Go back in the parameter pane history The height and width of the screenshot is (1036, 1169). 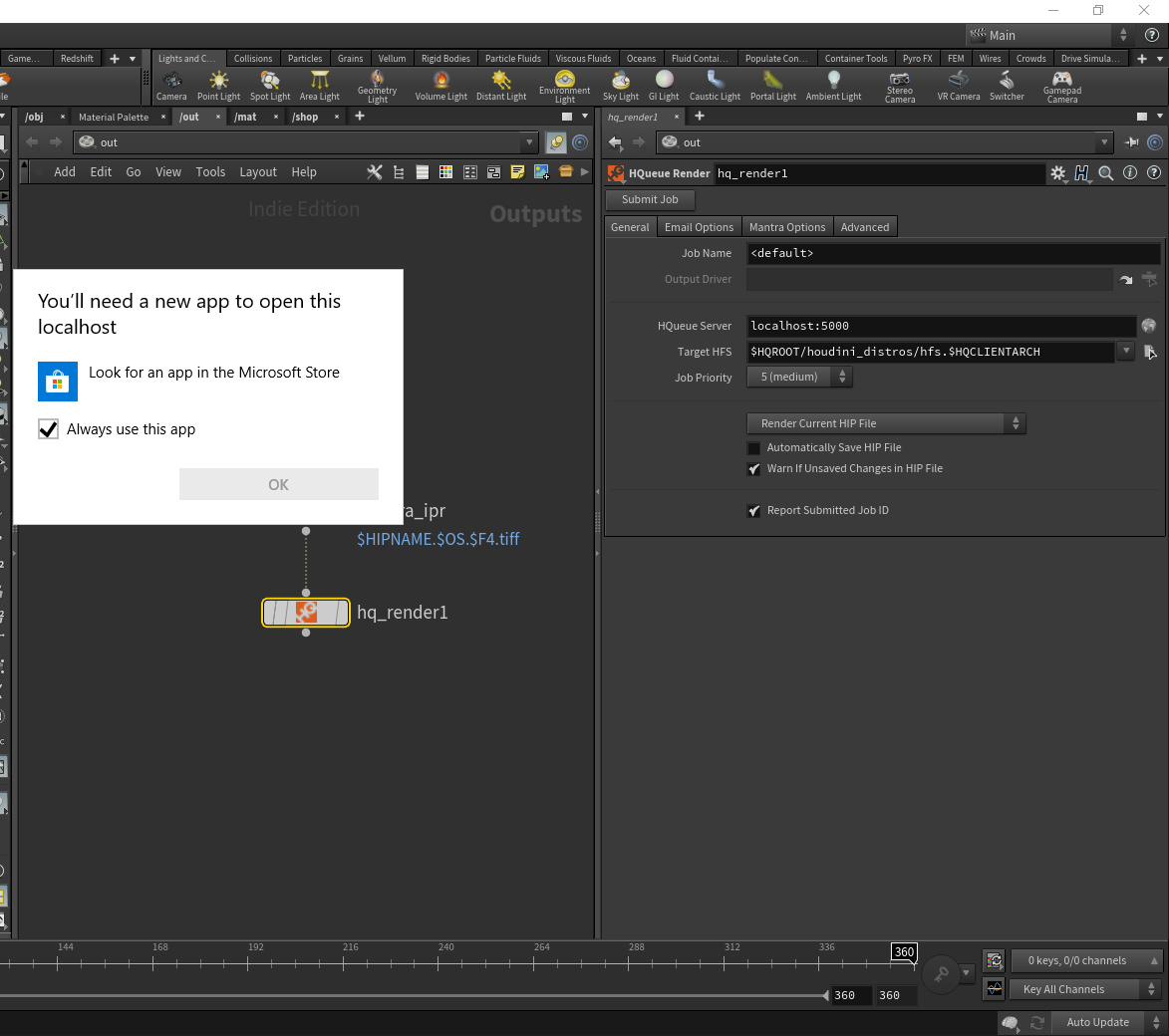[615, 142]
